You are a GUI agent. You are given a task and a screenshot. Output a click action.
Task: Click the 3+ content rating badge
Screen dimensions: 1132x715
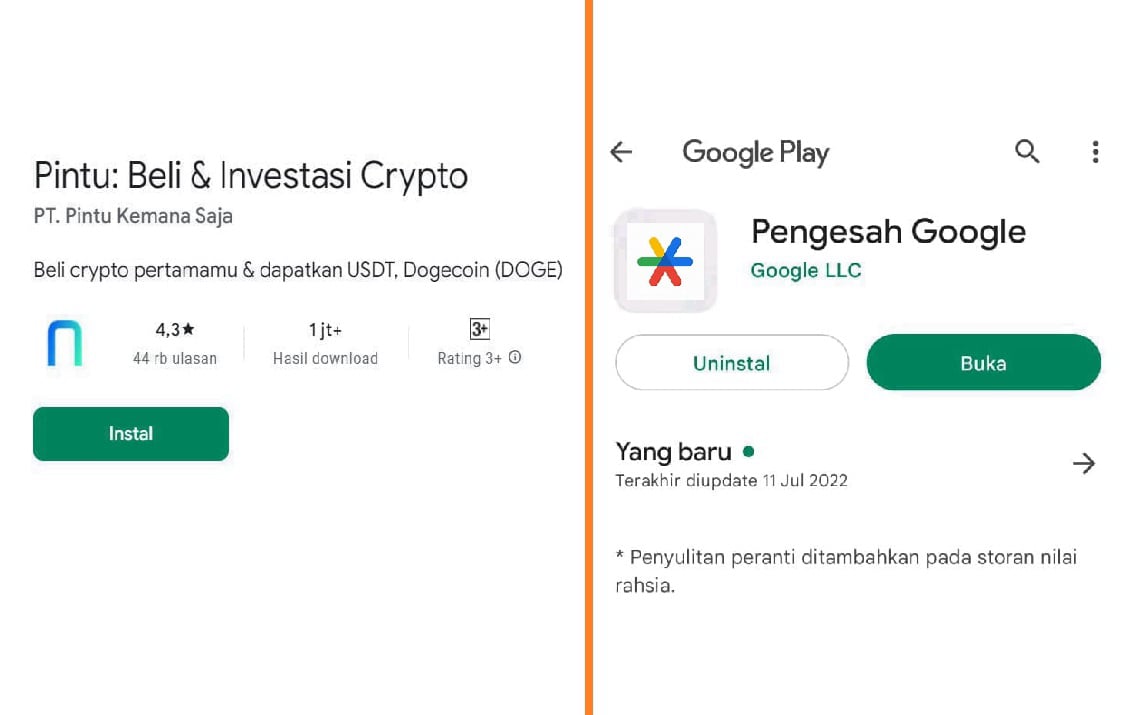[479, 329]
